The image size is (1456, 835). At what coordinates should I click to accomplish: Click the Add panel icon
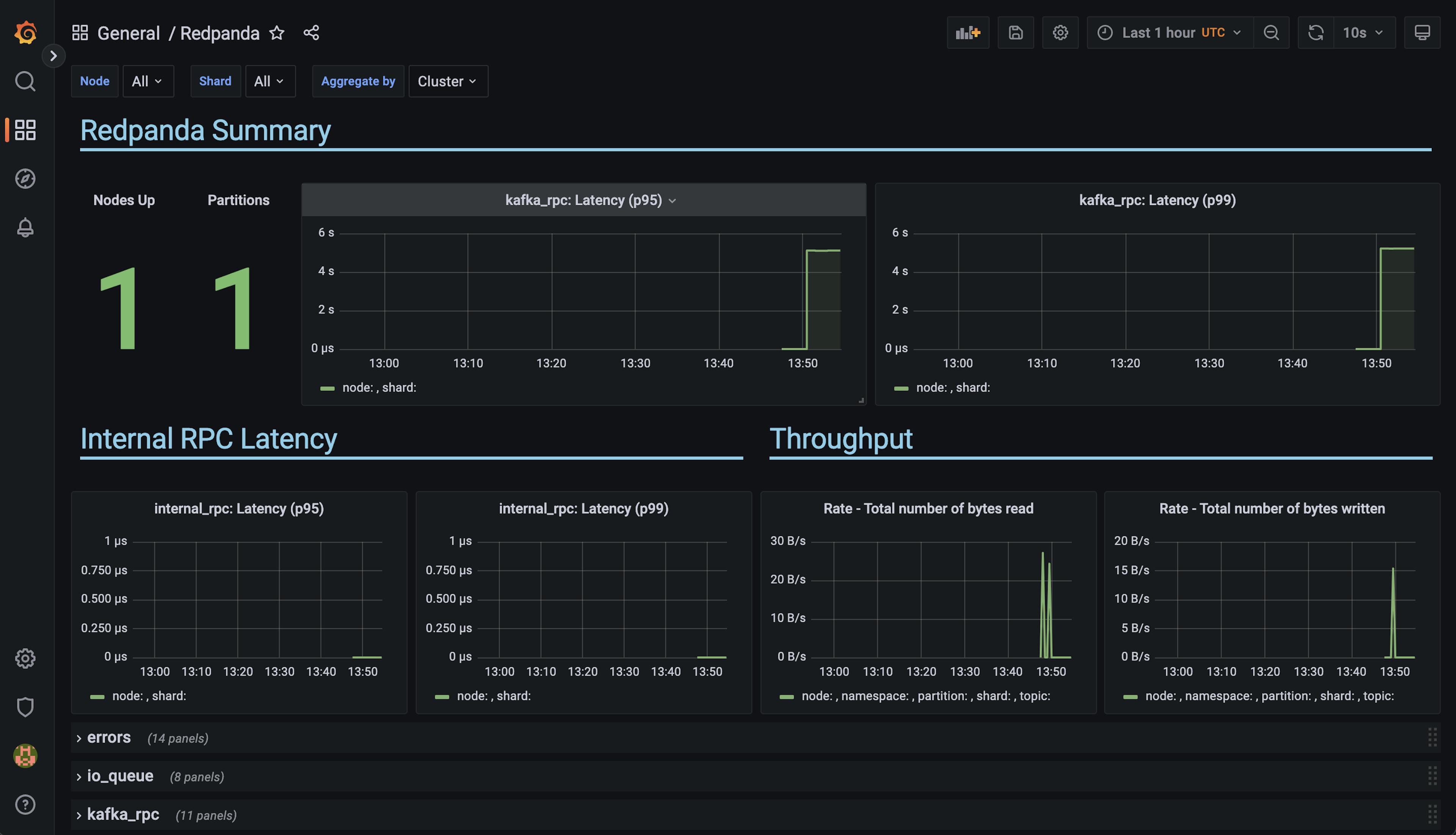[x=968, y=33]
